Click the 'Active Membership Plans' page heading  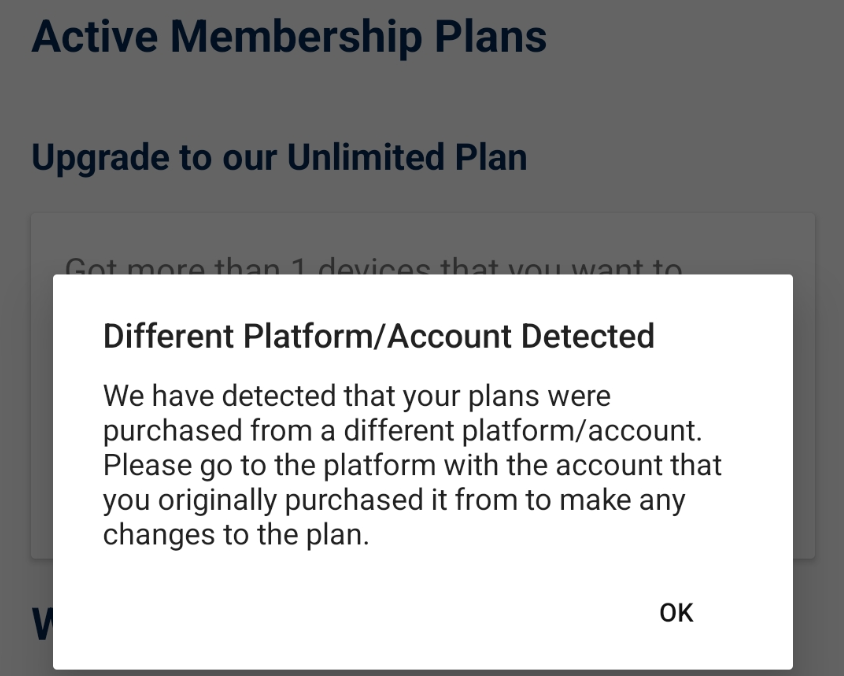pos(289,37)
